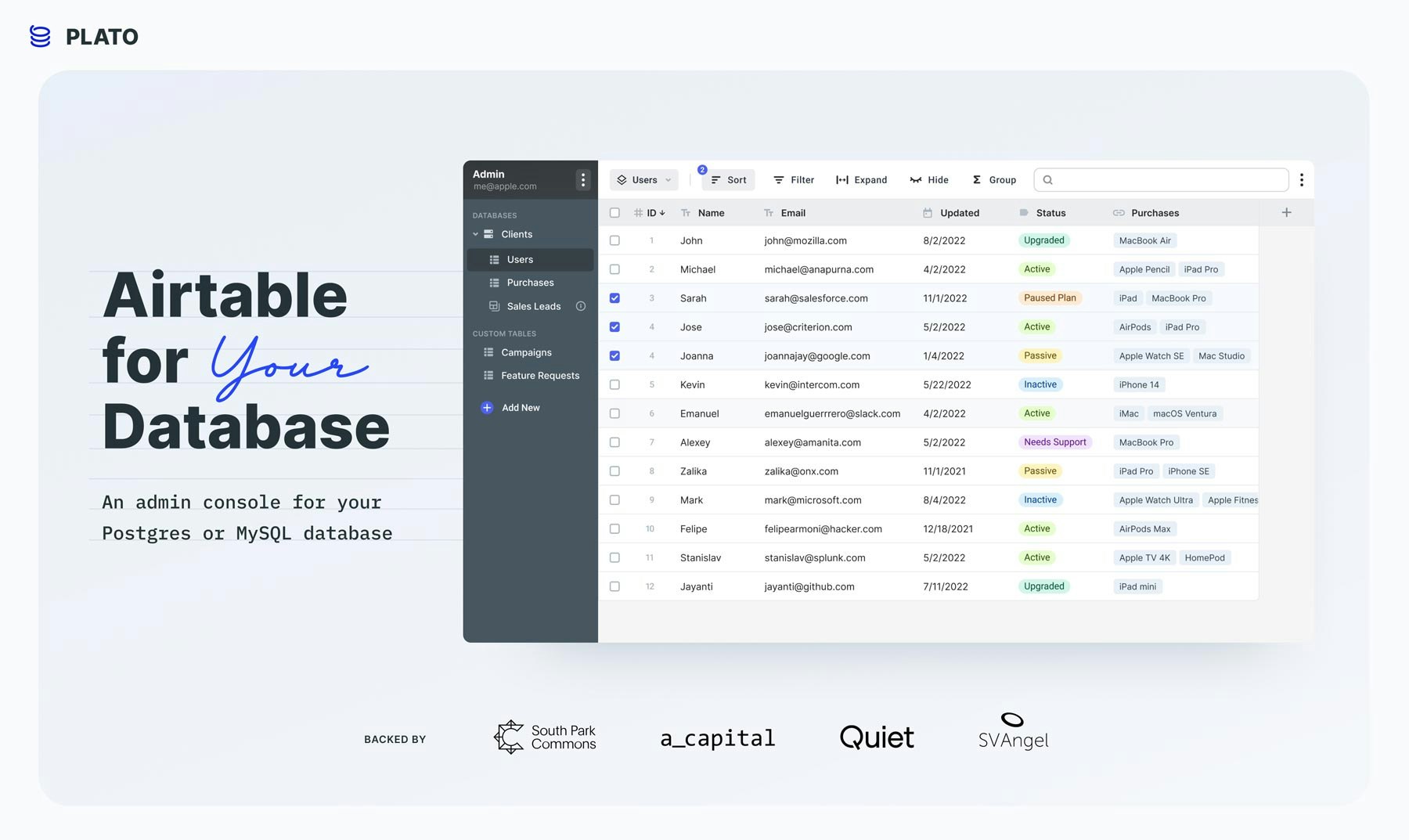Click the search magnifier icon

point(1048,180)
